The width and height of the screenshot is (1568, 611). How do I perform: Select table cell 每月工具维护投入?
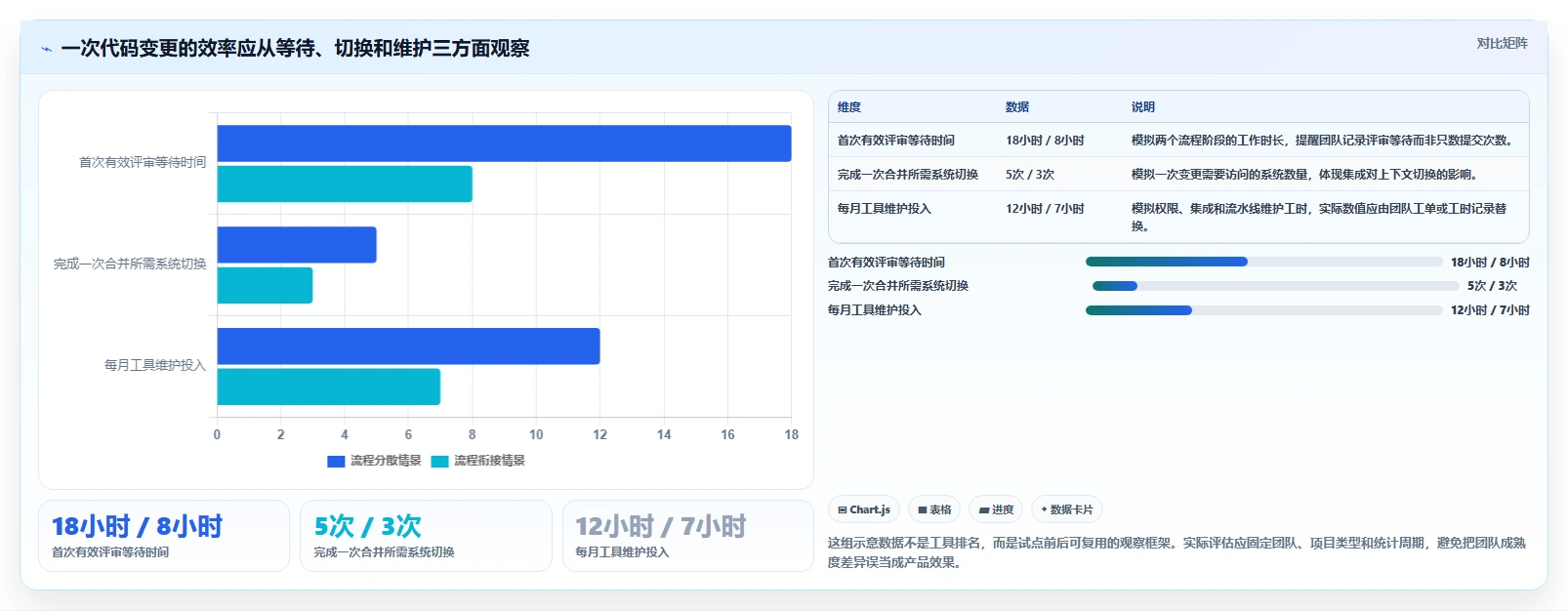pos(885,209)
